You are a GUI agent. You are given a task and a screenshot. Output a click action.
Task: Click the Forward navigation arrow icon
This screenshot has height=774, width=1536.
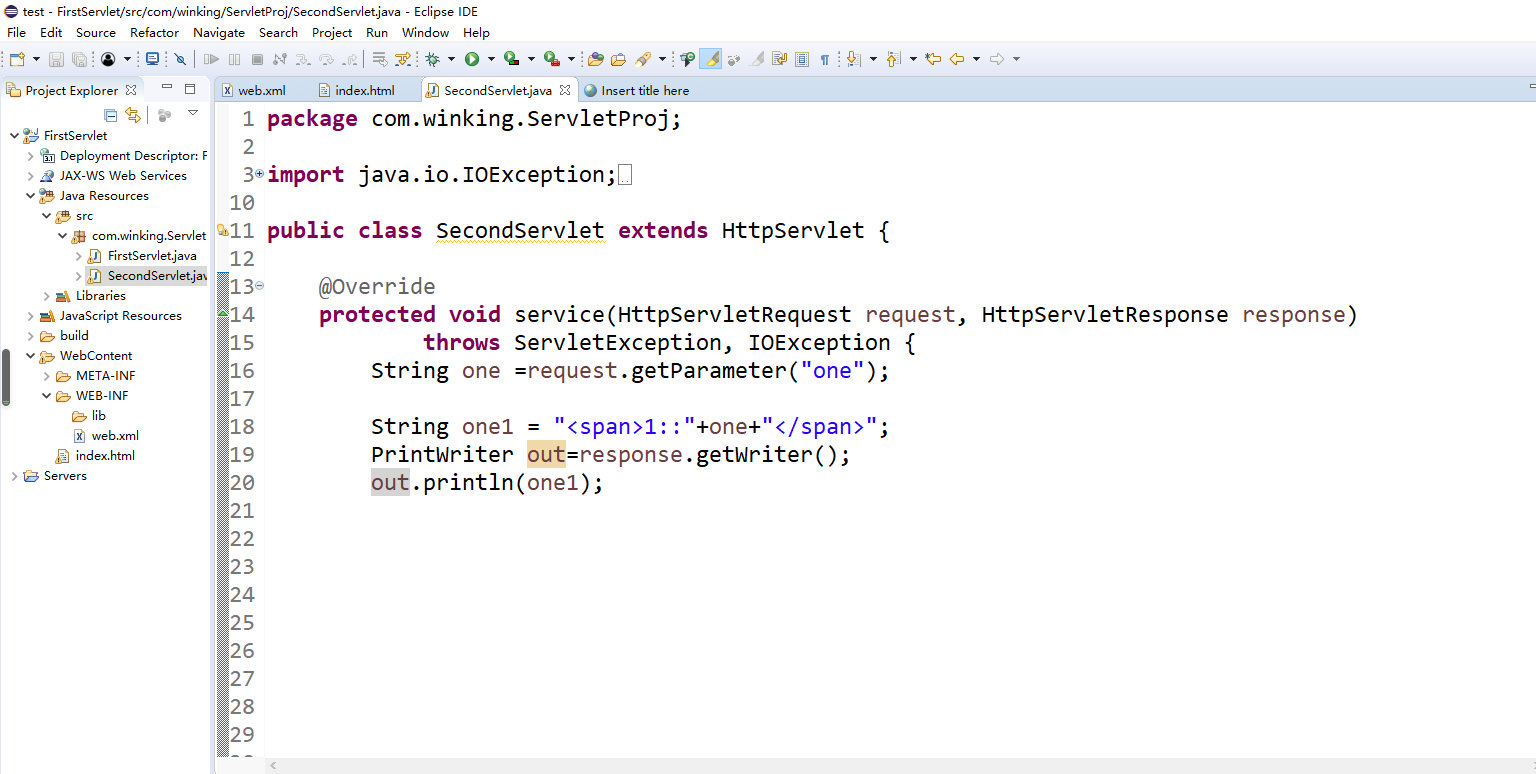[x=997, y=59]
